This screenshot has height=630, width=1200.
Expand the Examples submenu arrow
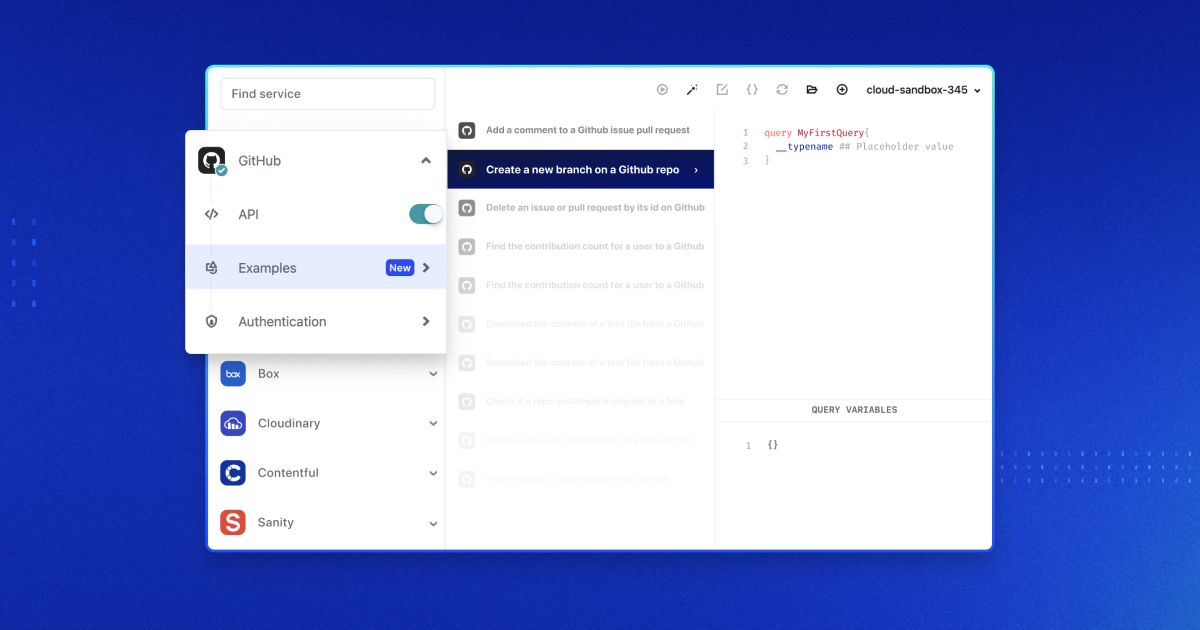[426, 268]
